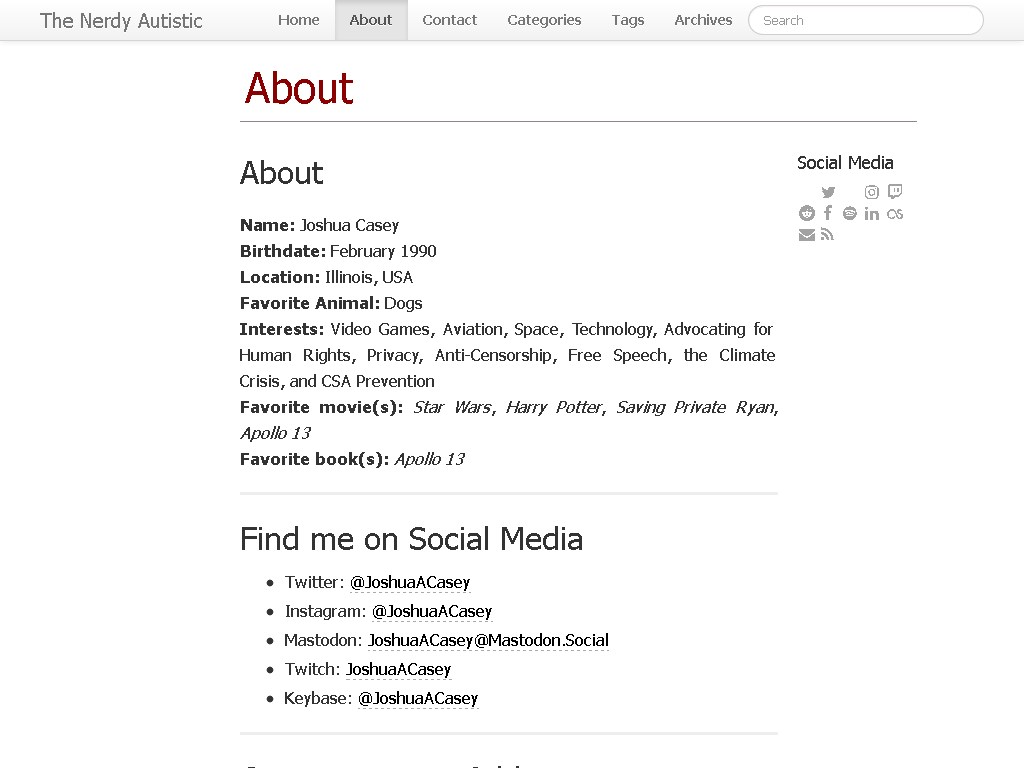
Task: Open the Last.fm icon in sidebar
Action: (895, 214)
